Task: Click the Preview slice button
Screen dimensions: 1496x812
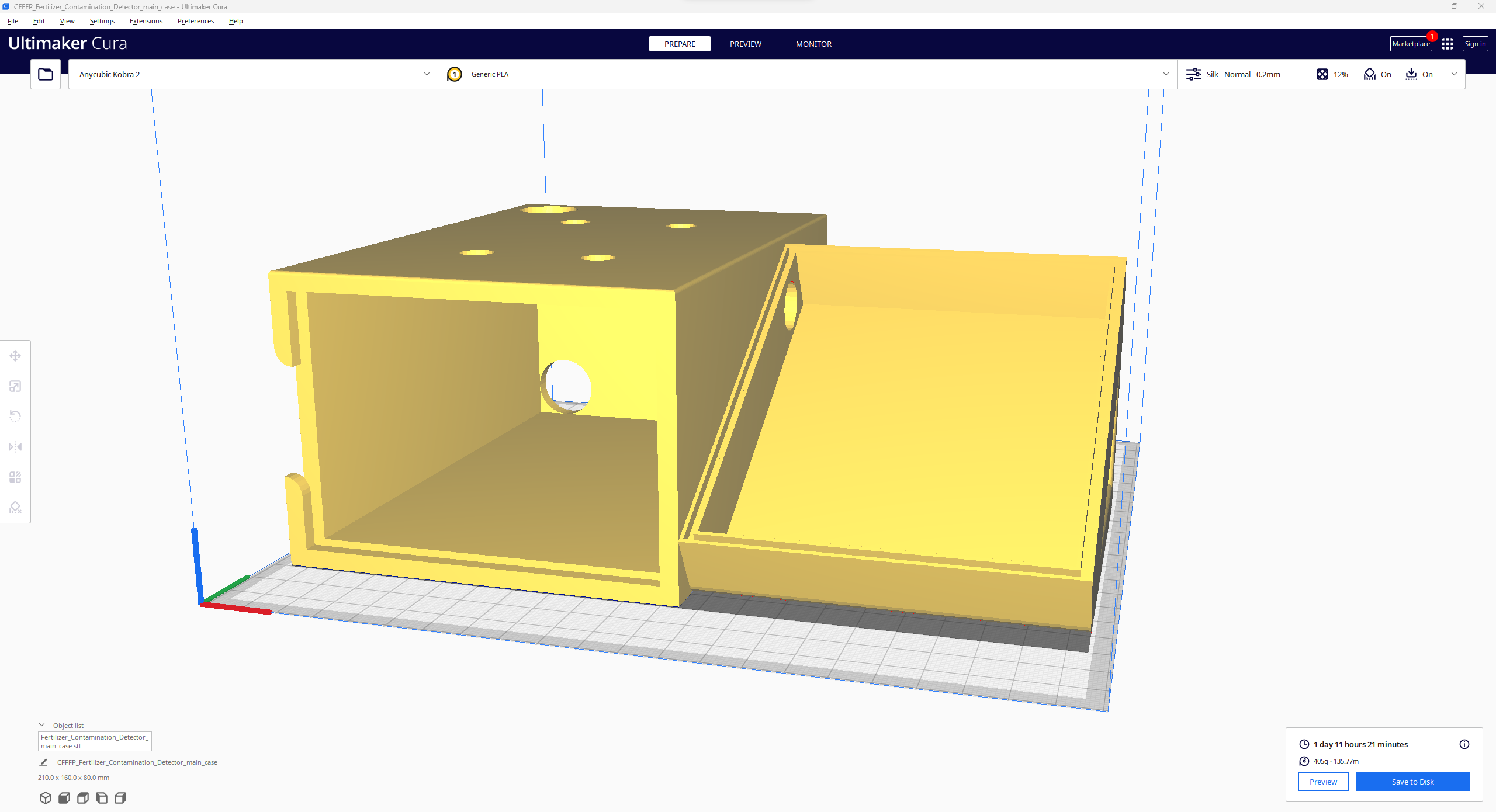Action: (1322, 781)
